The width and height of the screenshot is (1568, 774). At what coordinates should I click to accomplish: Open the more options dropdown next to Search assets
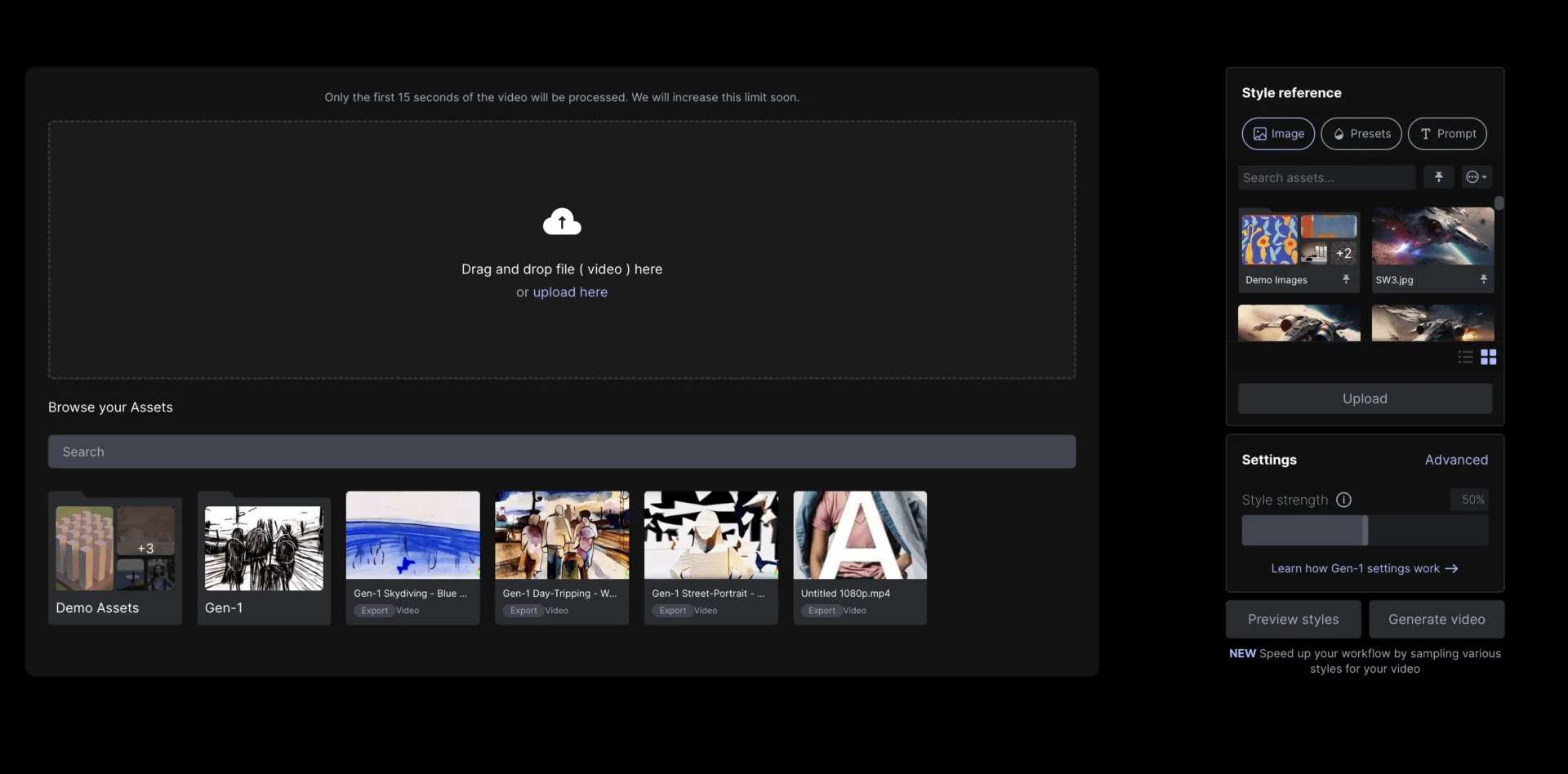tap(1477, 177)
